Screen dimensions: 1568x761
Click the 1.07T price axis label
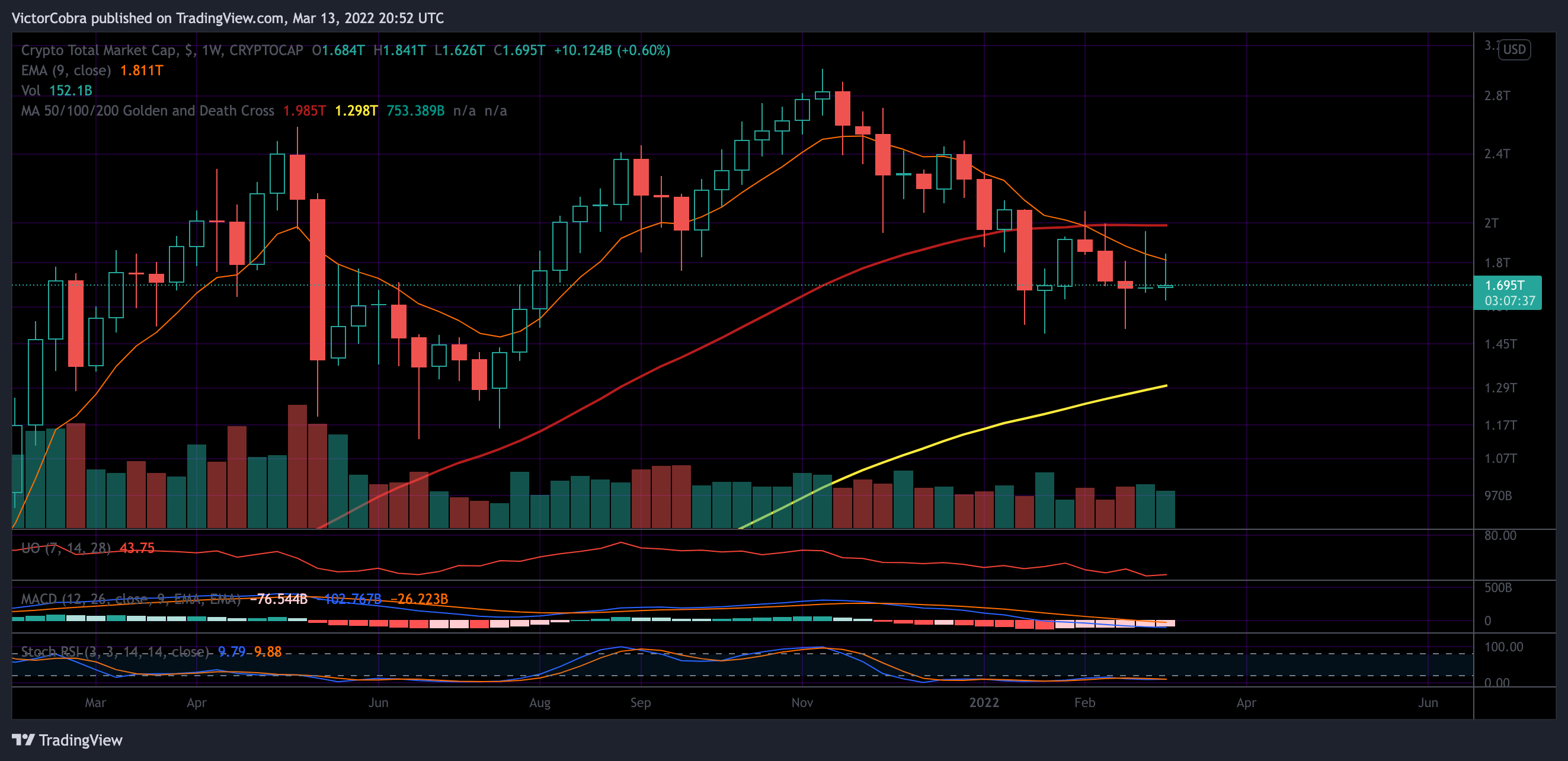pyautogui.click(x=1500, y=458)
